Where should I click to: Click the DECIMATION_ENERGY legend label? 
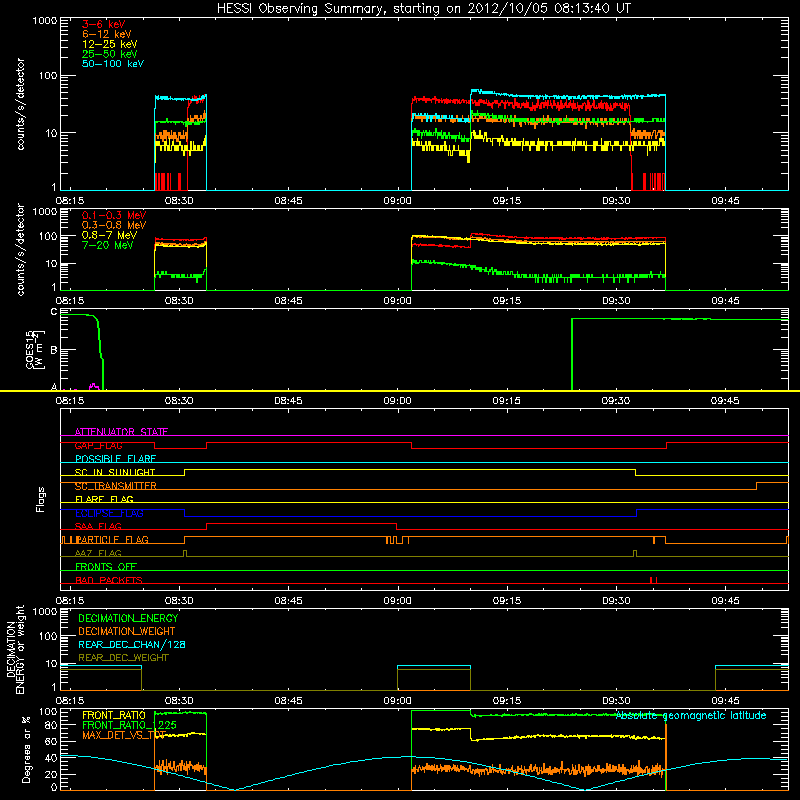click(x=128, y=618)
